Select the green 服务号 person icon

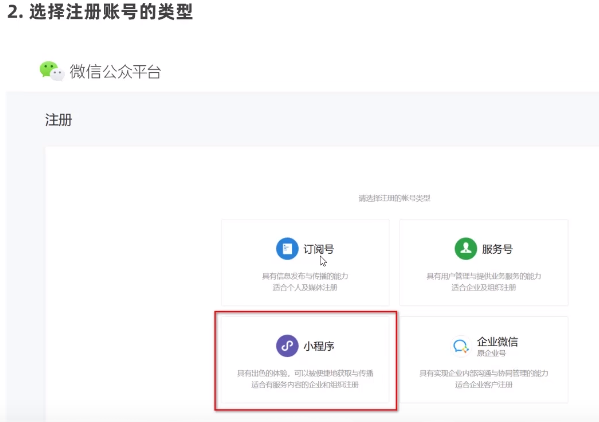(466, 249)
